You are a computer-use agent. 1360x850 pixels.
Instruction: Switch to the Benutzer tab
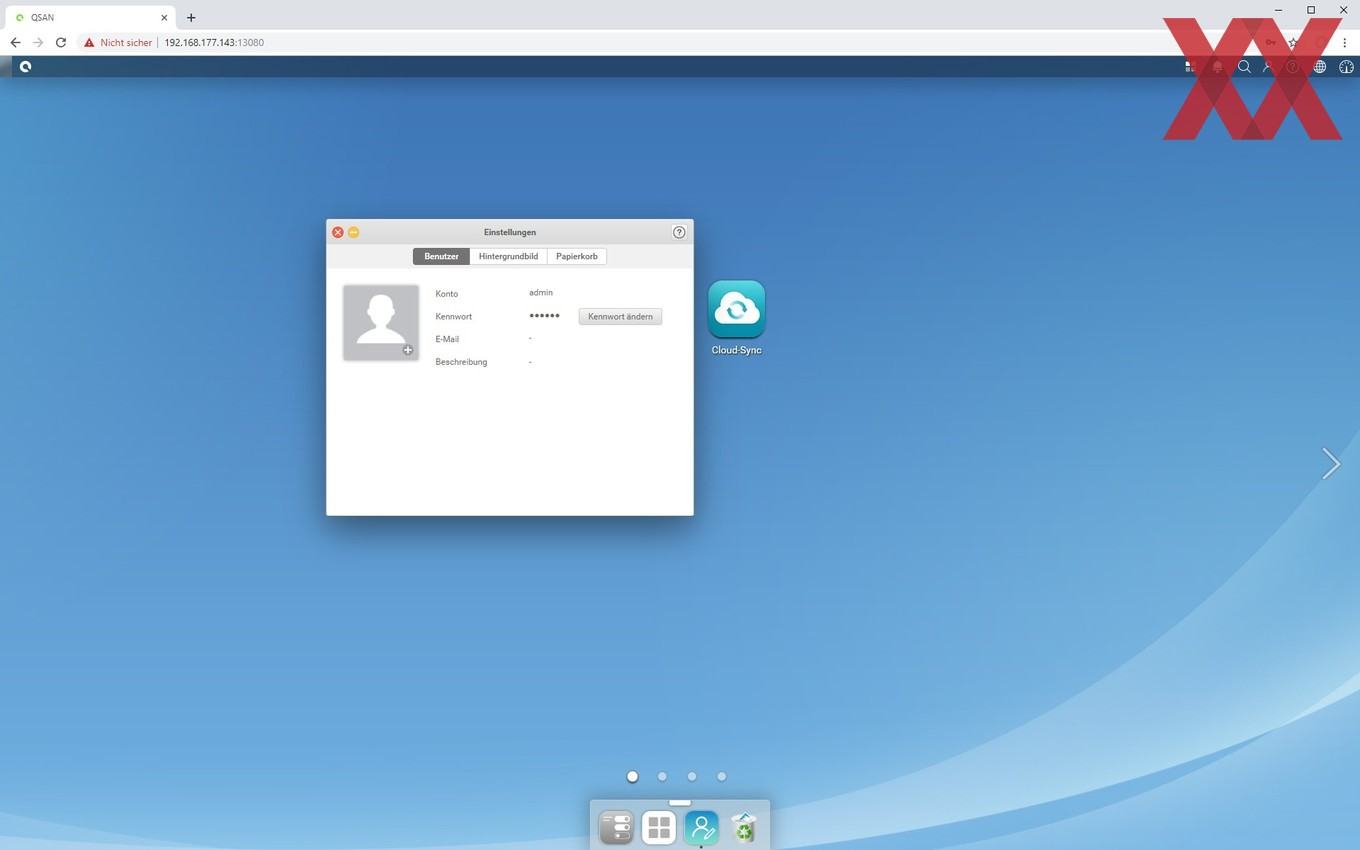click(x=441, y=256)
